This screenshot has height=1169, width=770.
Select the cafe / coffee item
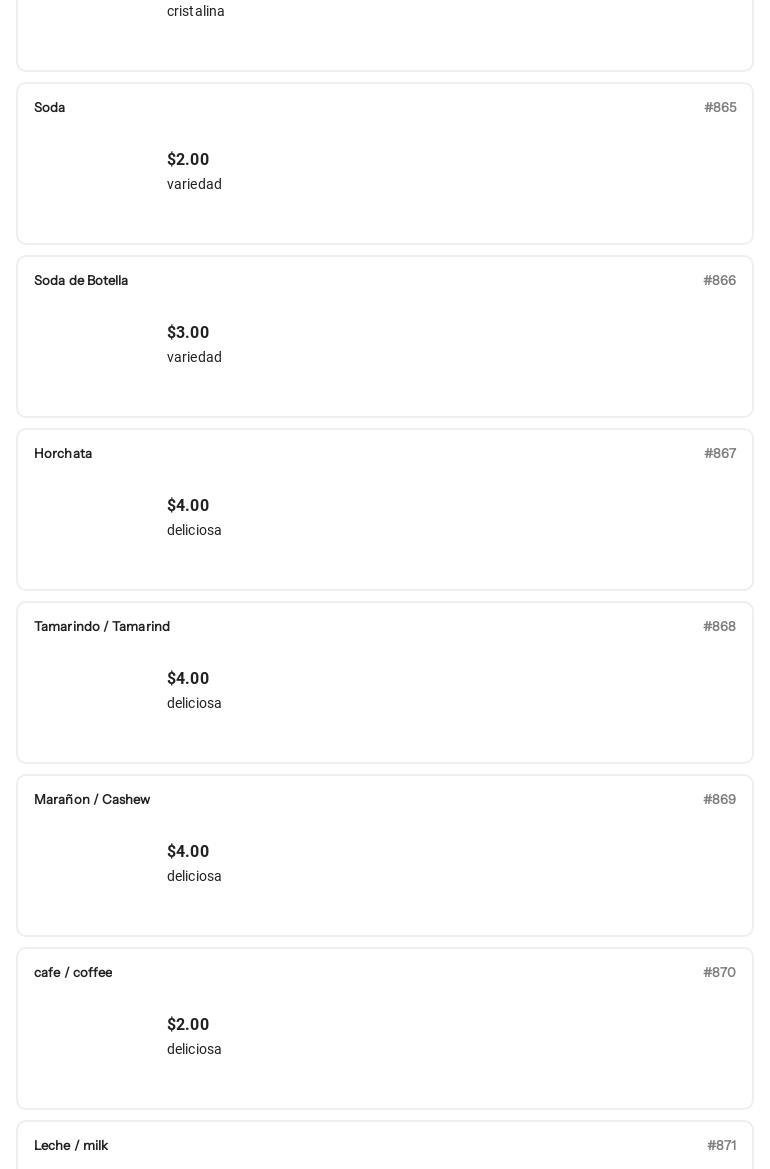(x=73, y=972)
